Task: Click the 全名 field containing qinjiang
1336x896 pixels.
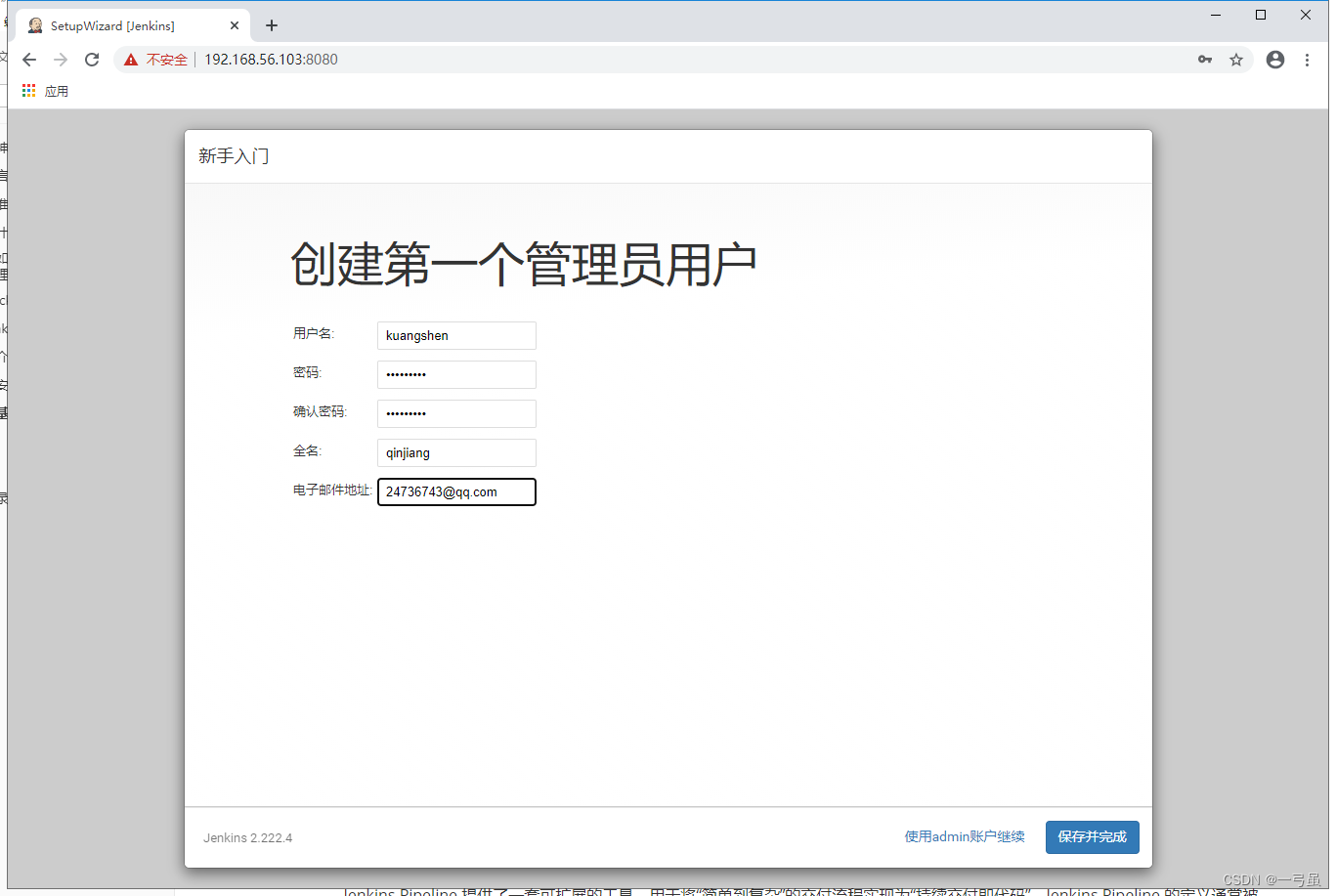Action: click(x=456, y=452)
